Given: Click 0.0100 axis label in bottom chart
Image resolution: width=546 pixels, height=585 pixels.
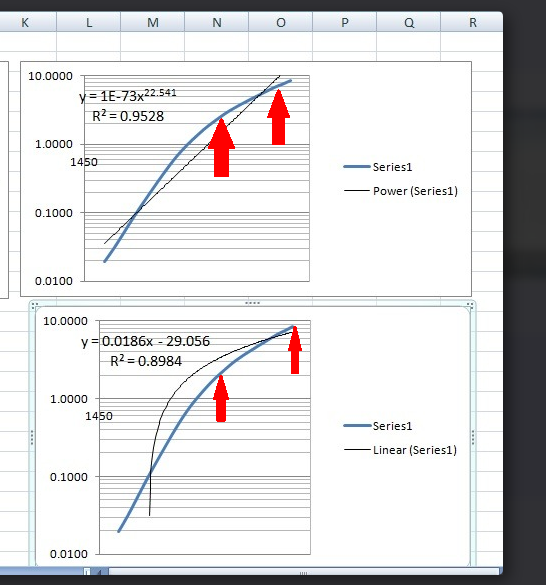Looking at the screenshot, I should pyautogui.click(x=69, y=554).
